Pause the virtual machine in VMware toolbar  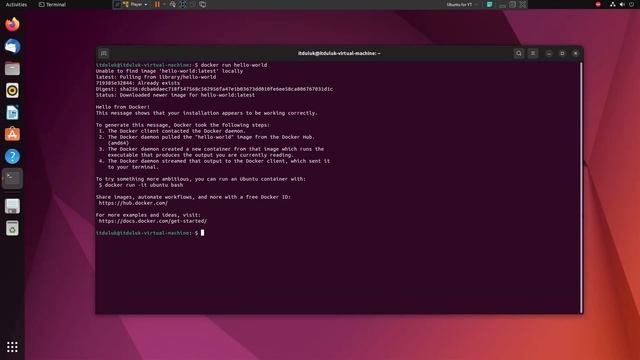click(157, 4)
